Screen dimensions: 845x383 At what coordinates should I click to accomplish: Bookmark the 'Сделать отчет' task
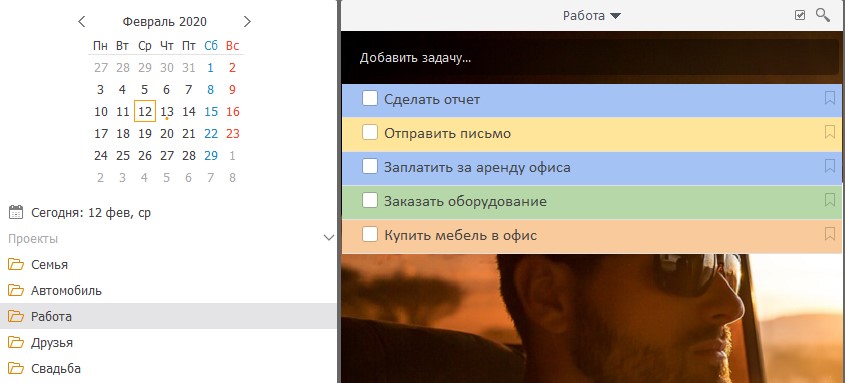[x=829, y=98]
